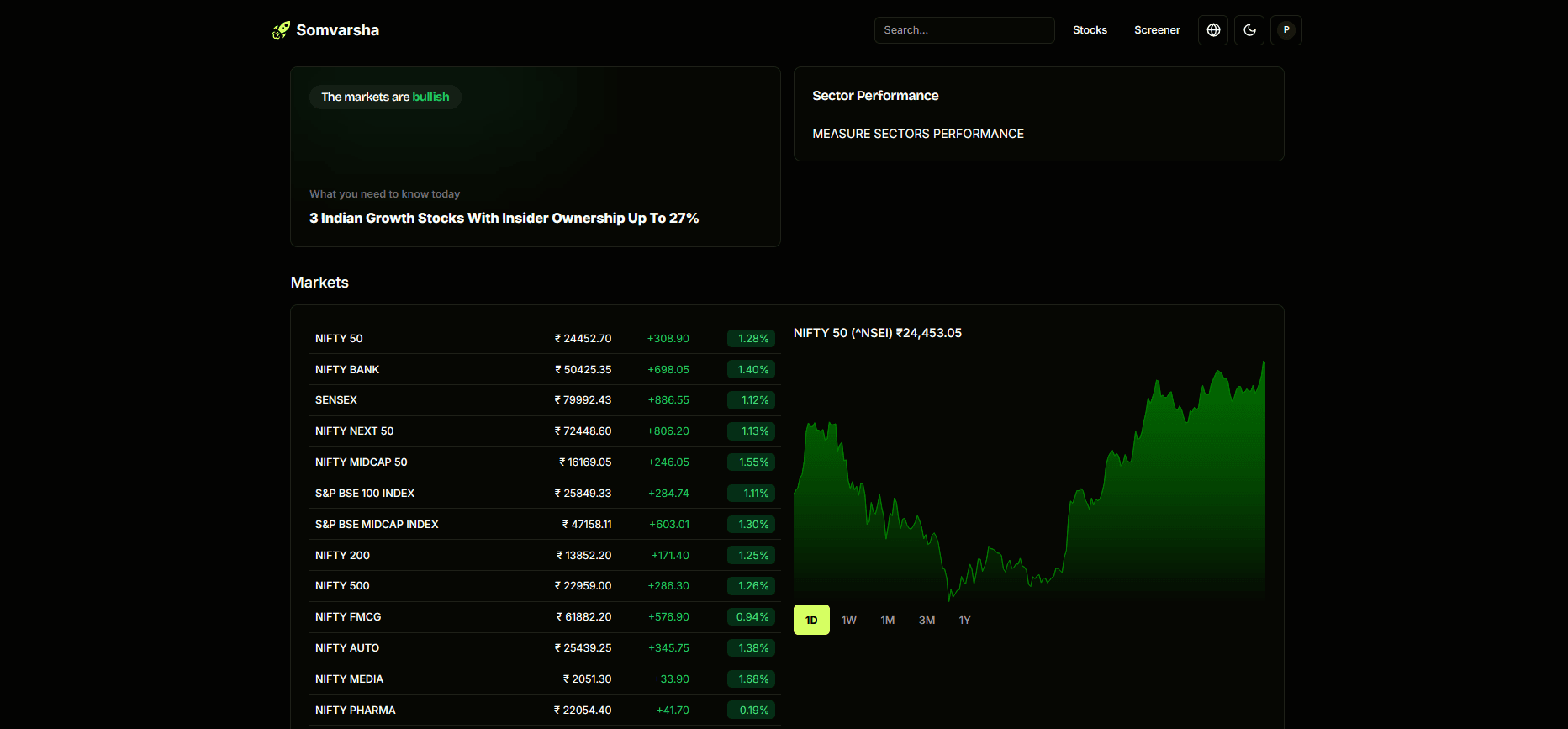Click the ₹ 79992.43 SENSEX price
Viewport: 1568px width, 729px height.
coord(583,400)
